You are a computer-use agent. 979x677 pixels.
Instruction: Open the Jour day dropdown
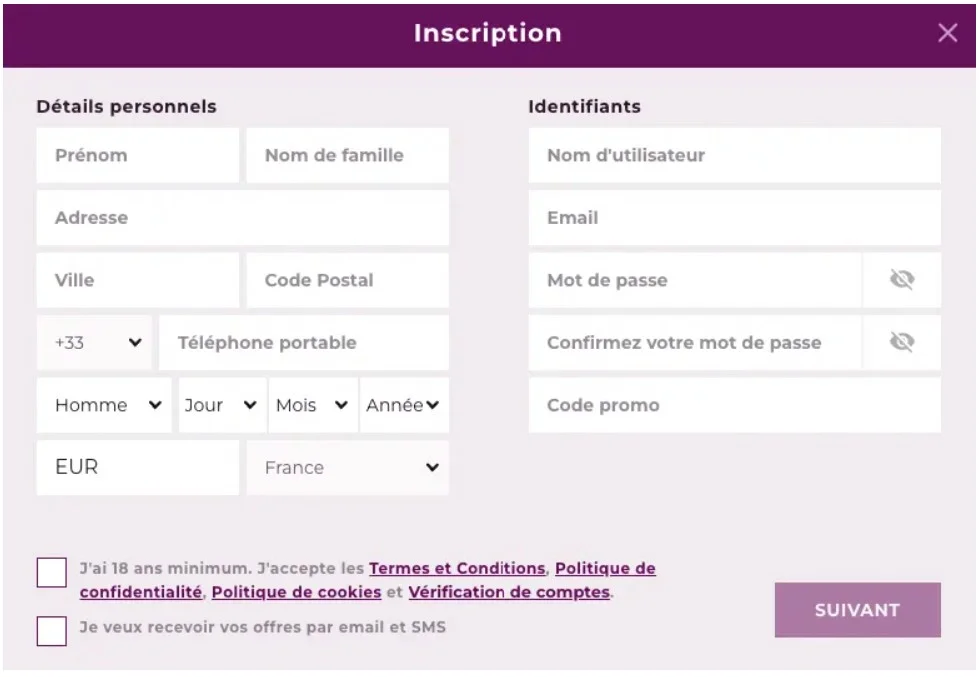tap(223, 405)
